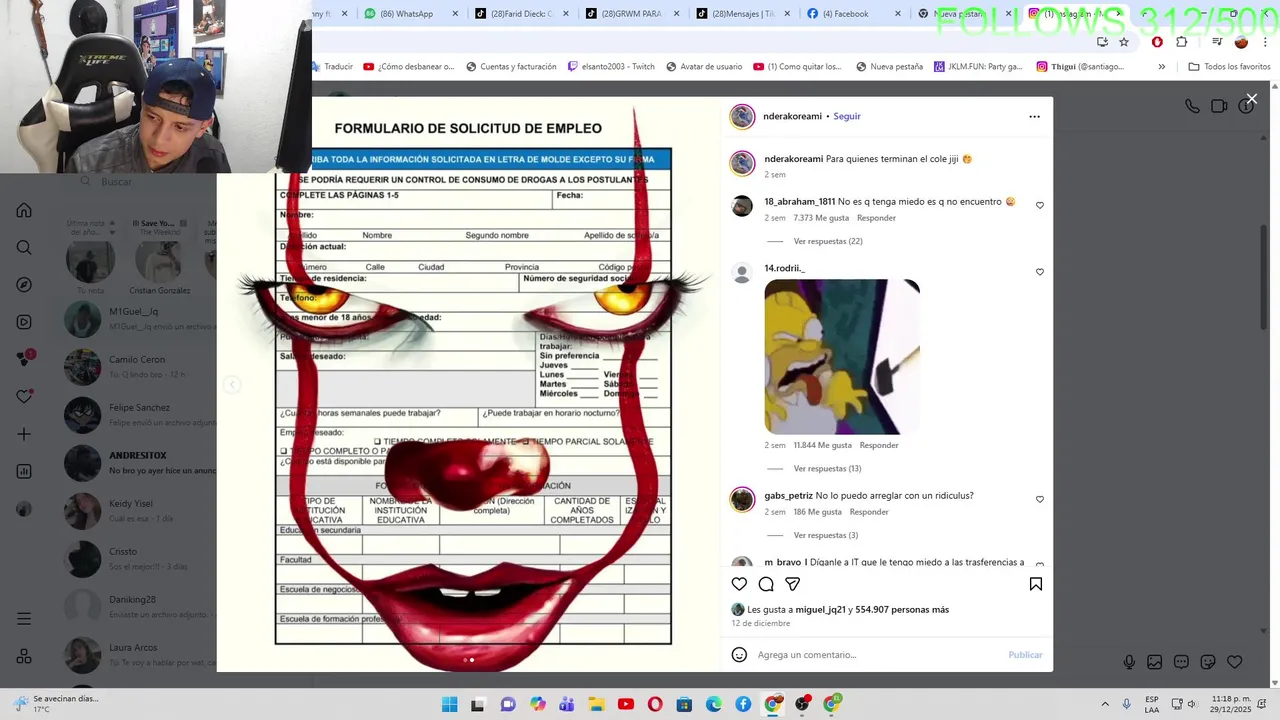1280x720 pixels.
Task: Open ANDRESITOX conversation
Action: click(x=140, y=462)
